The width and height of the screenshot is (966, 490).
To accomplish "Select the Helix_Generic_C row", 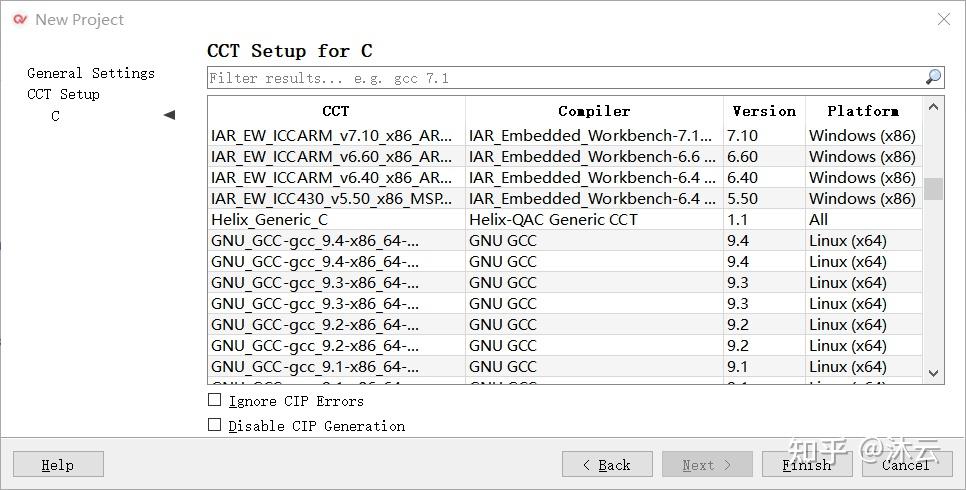I will coord(336,219).
